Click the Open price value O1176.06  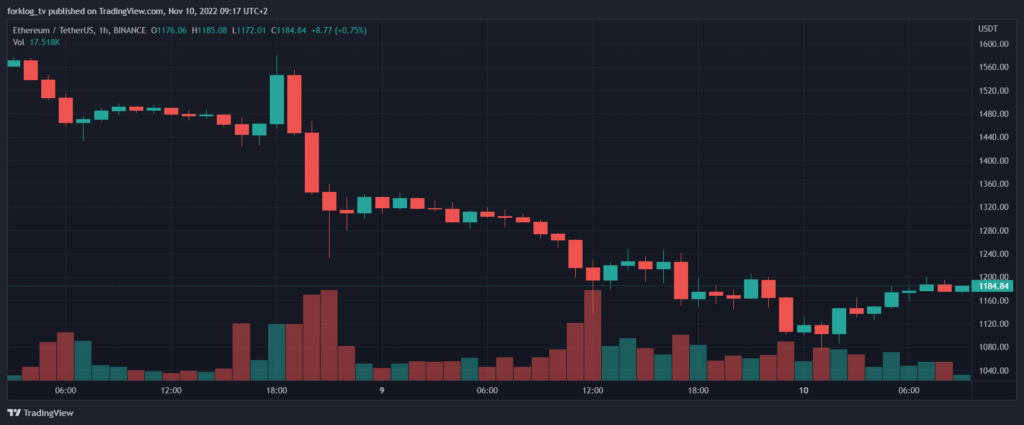point(172,30)
